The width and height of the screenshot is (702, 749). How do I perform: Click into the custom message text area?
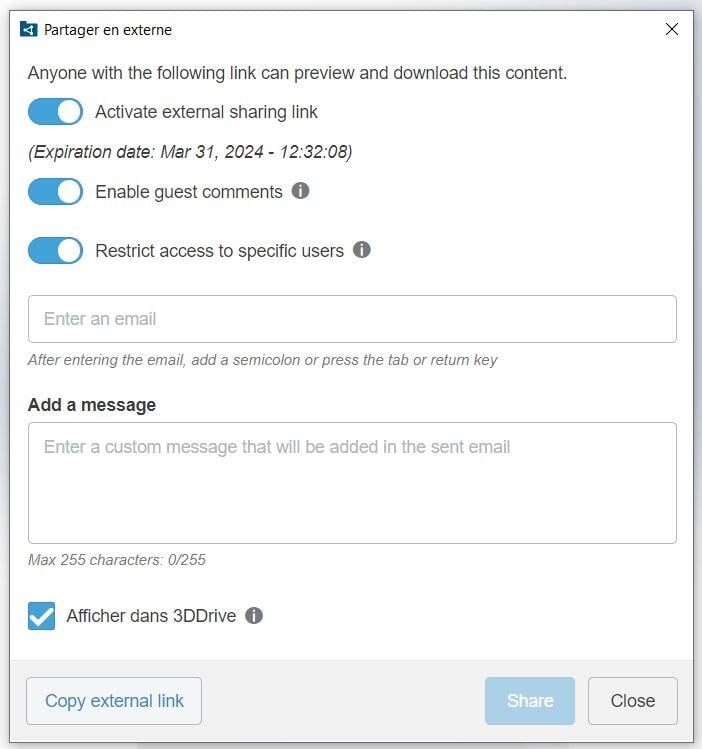[352, 483]
